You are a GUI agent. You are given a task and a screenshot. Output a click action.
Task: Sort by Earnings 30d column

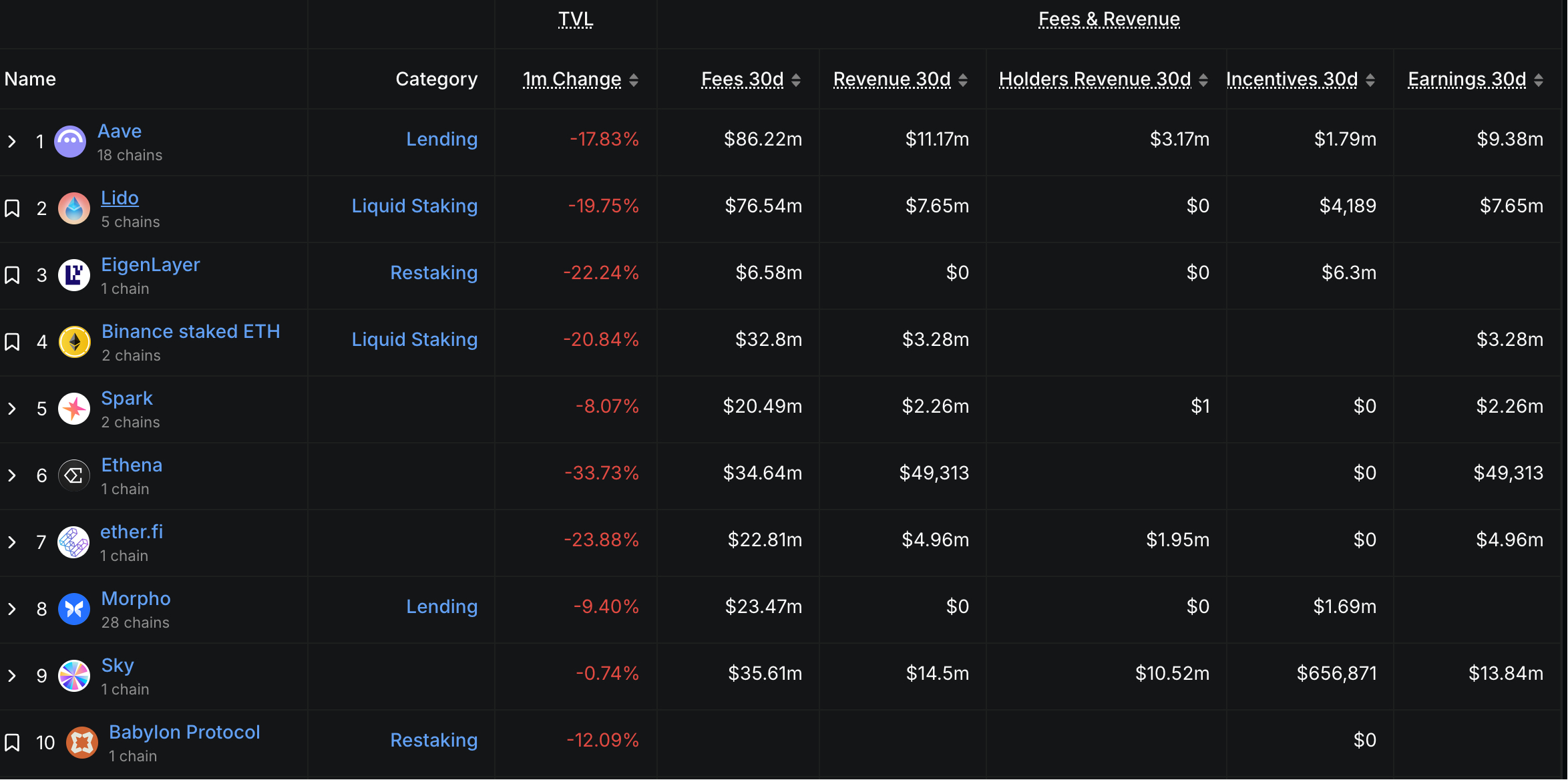[x=1466, y=79]
